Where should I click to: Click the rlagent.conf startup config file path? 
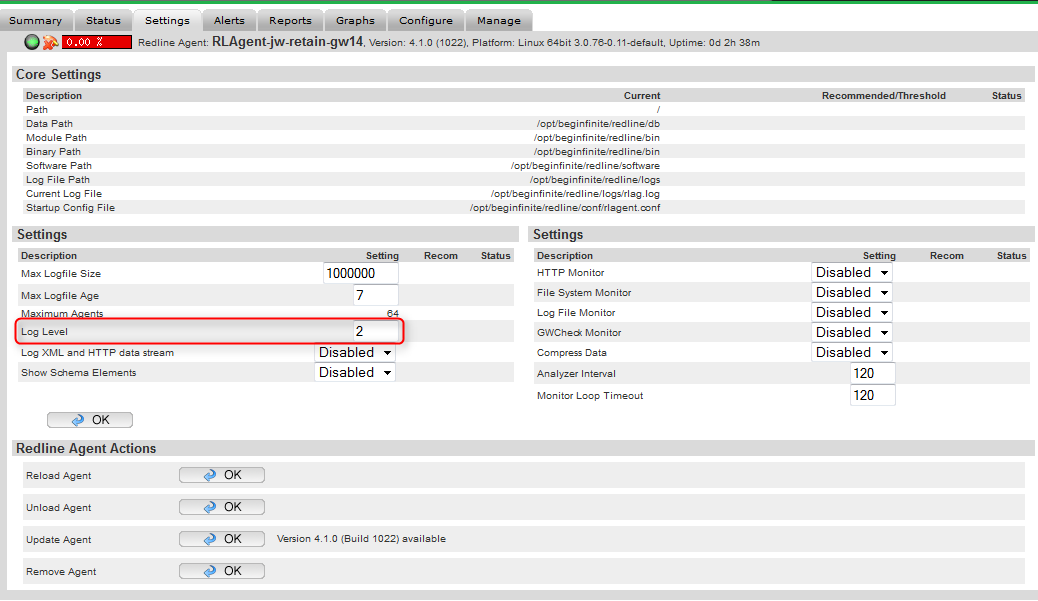point(565,208)
